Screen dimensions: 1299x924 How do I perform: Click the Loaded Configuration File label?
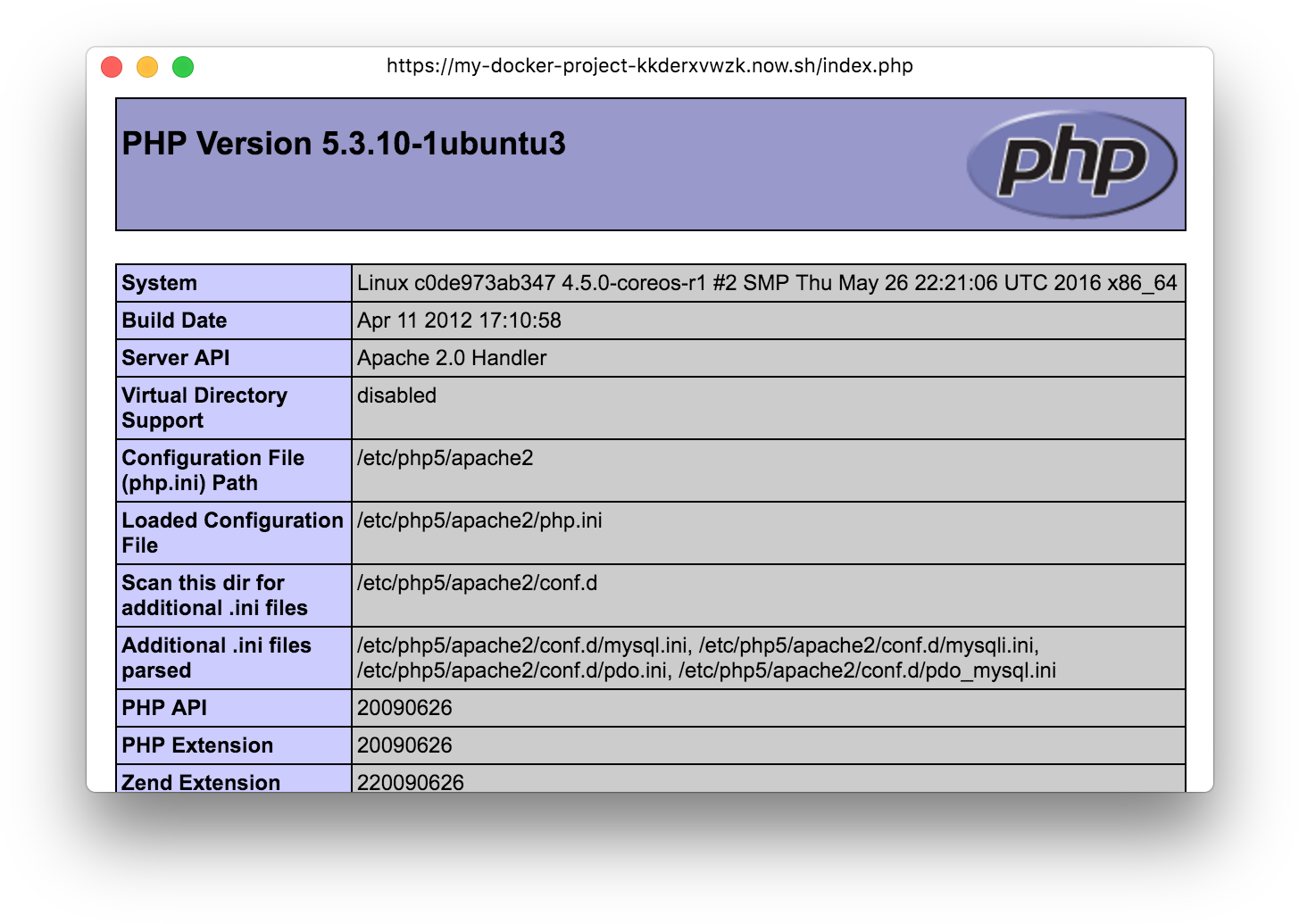click(x=232, y=533)
